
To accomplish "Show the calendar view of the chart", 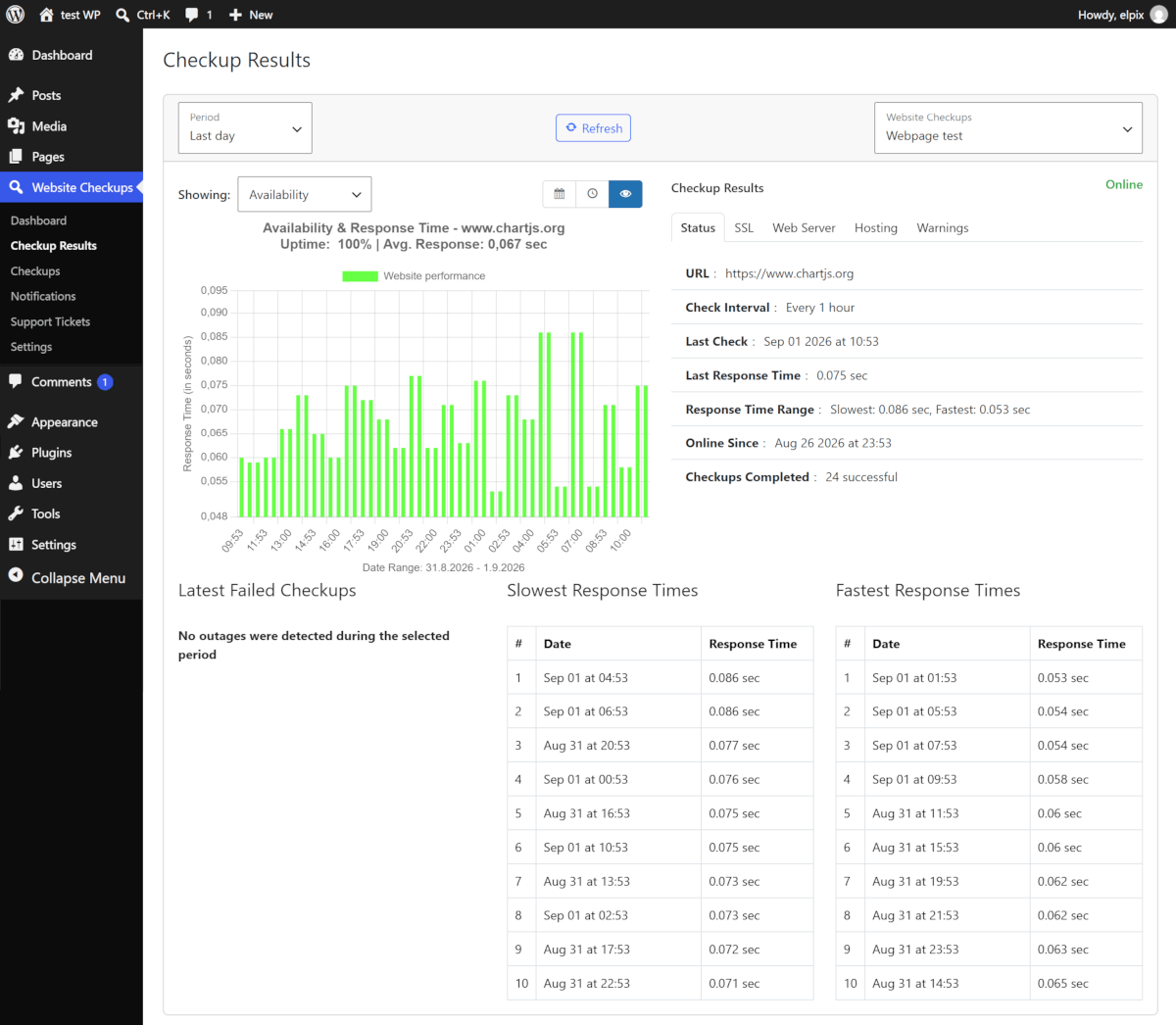I will click(560, 194).
